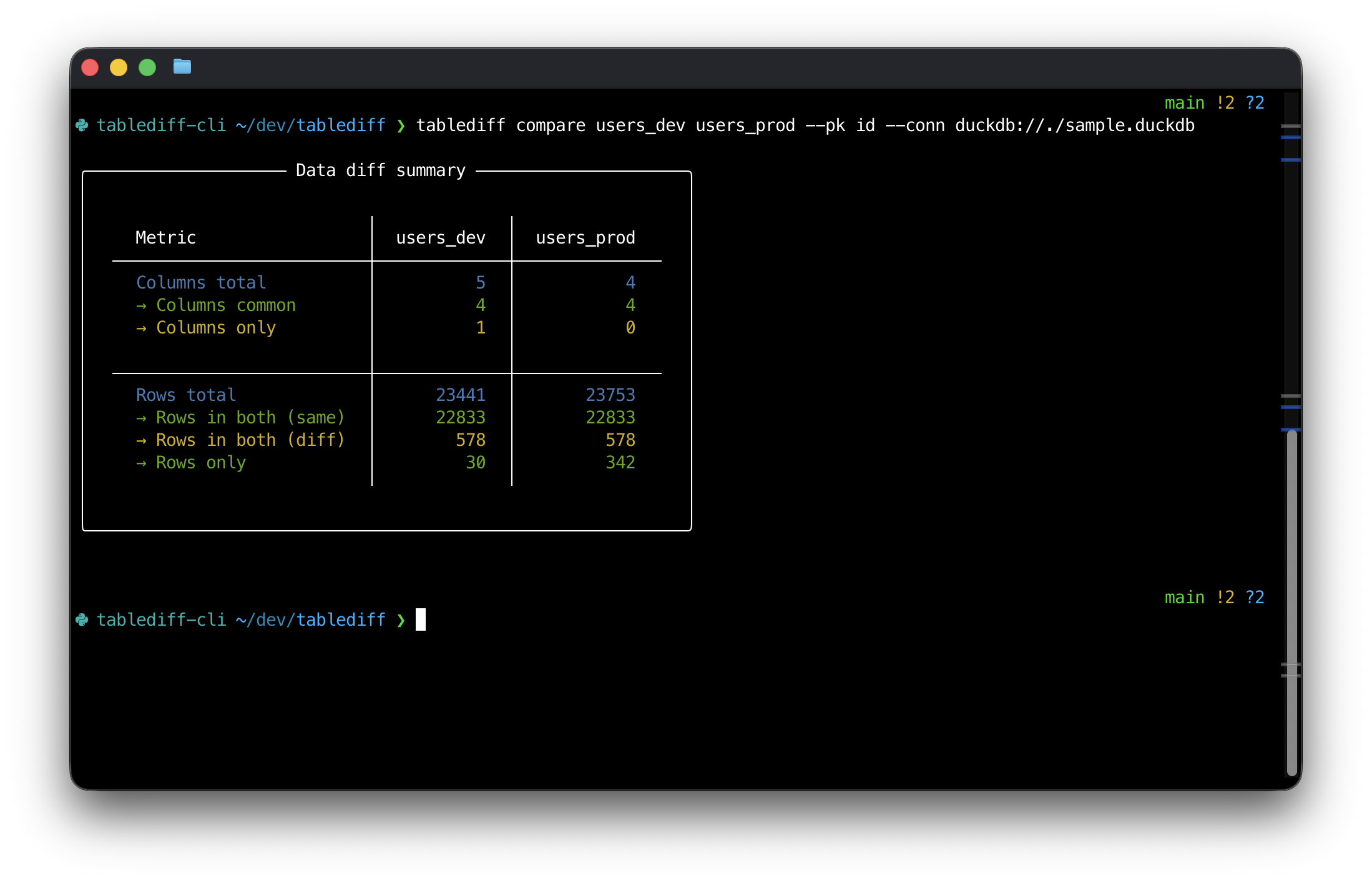The height and width of the screenshot is (883, 1372).
Task: Click the green prompt arrow before tablediff command
Action: coord(401,126)
